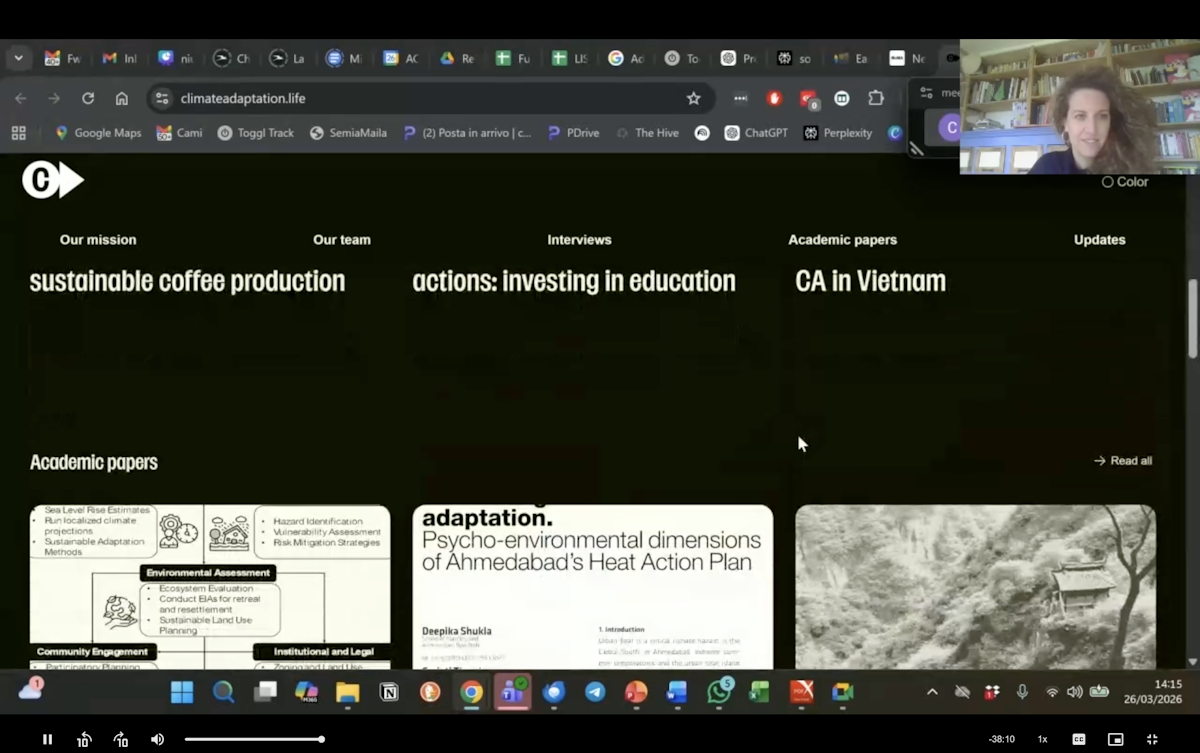The image size is (1200, 753).
Task: Reload the page with the refresh button
Action: tap(88, 98)
